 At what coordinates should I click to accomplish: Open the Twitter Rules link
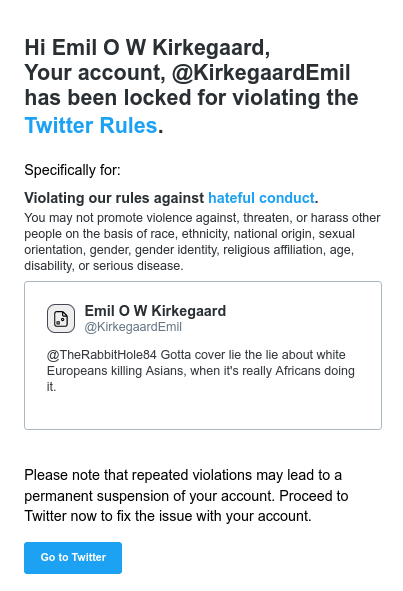(91, 126)
